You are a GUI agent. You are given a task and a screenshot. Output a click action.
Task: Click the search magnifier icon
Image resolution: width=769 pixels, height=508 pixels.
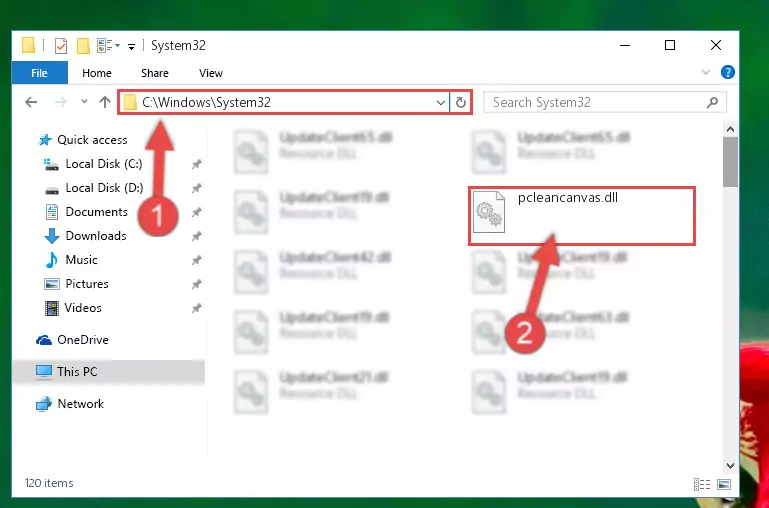[712, 102]
